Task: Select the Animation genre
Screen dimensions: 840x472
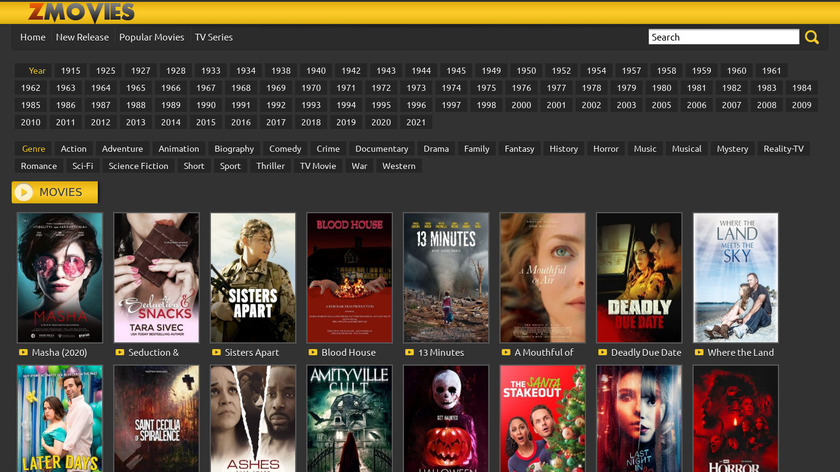Action: 178,148
